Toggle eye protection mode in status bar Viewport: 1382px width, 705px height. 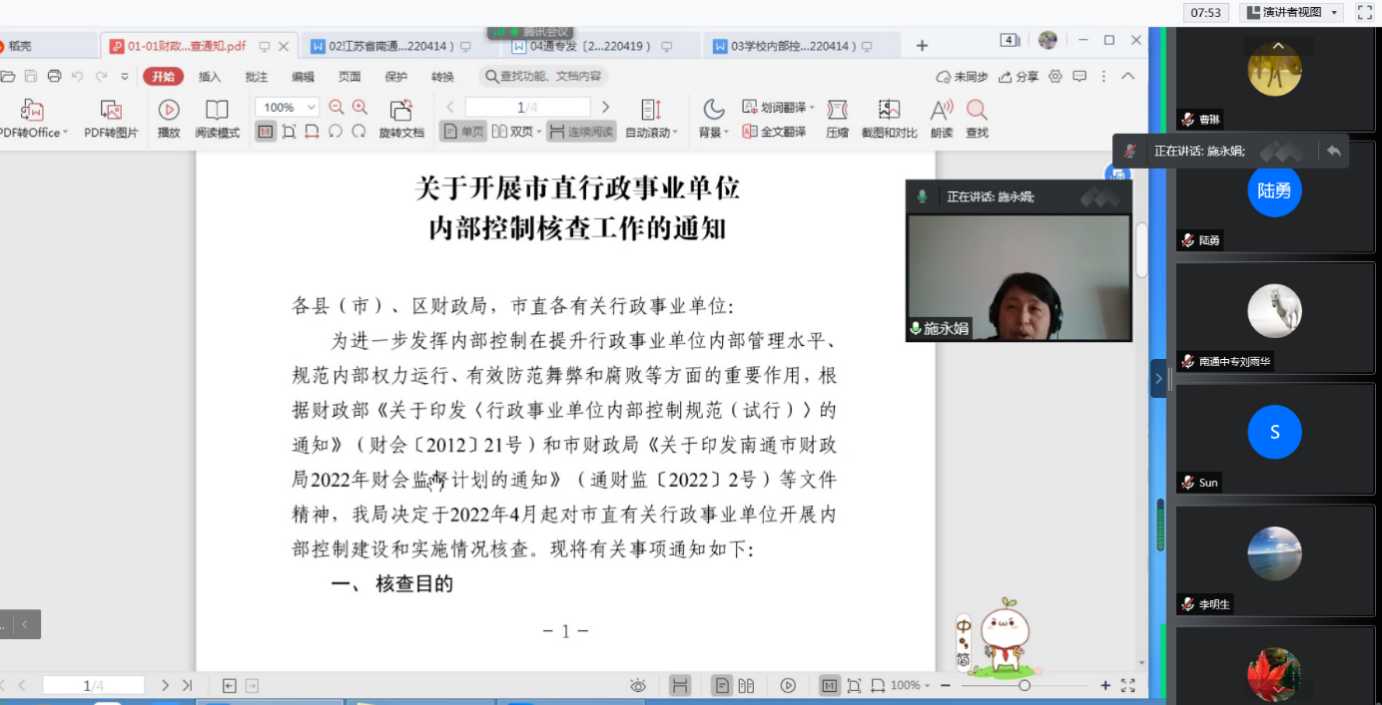638,685
